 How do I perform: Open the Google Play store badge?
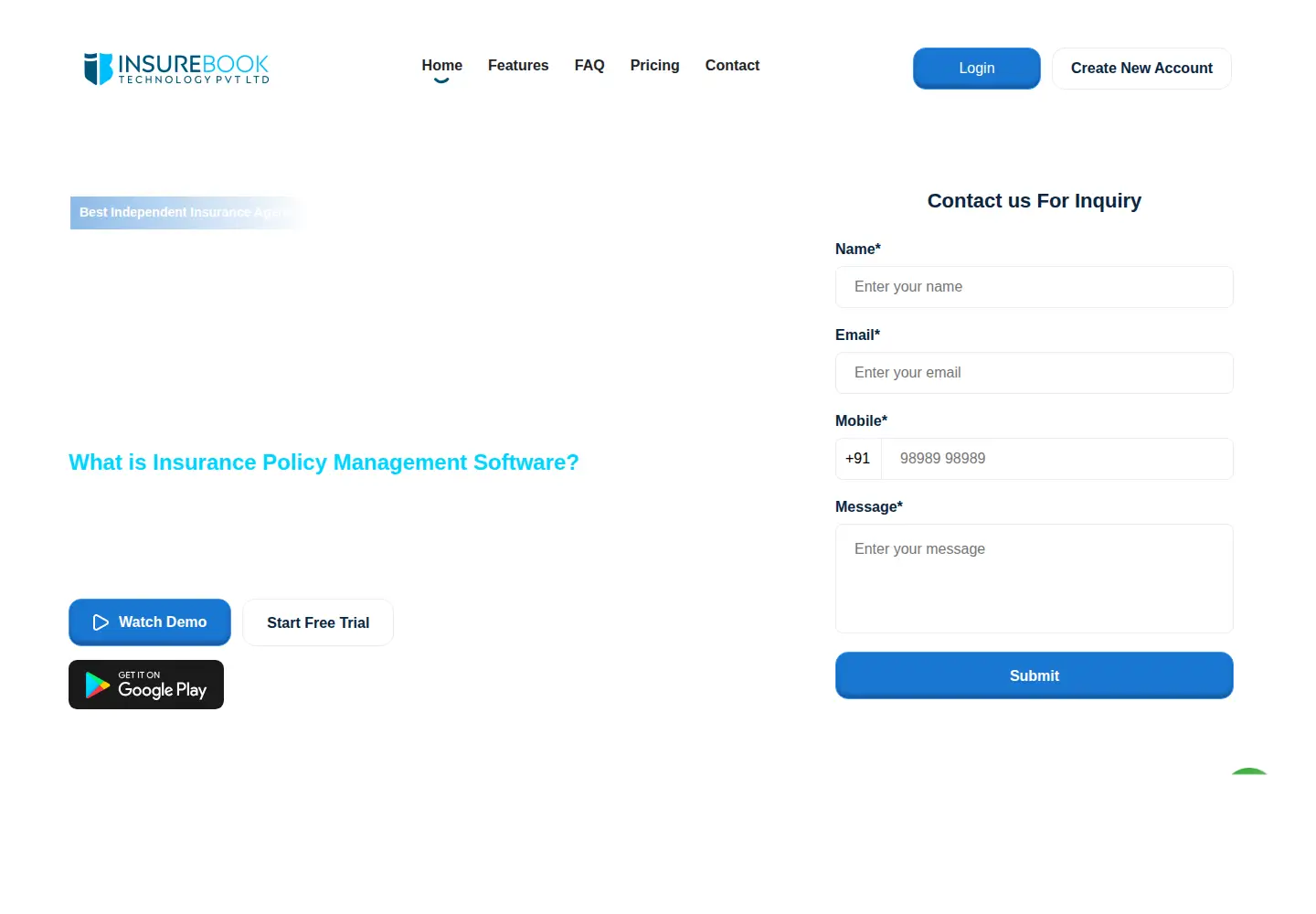click(x=146, y=685)
